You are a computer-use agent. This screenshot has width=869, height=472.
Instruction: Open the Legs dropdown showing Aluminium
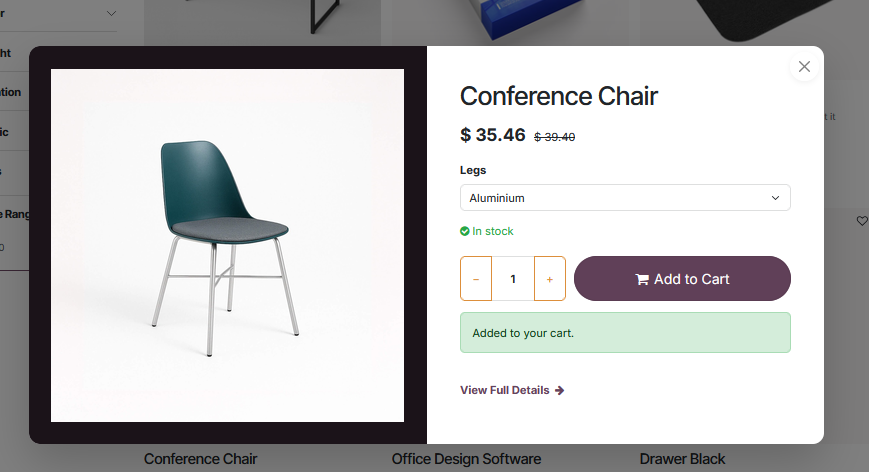click(x=625, y=198)
